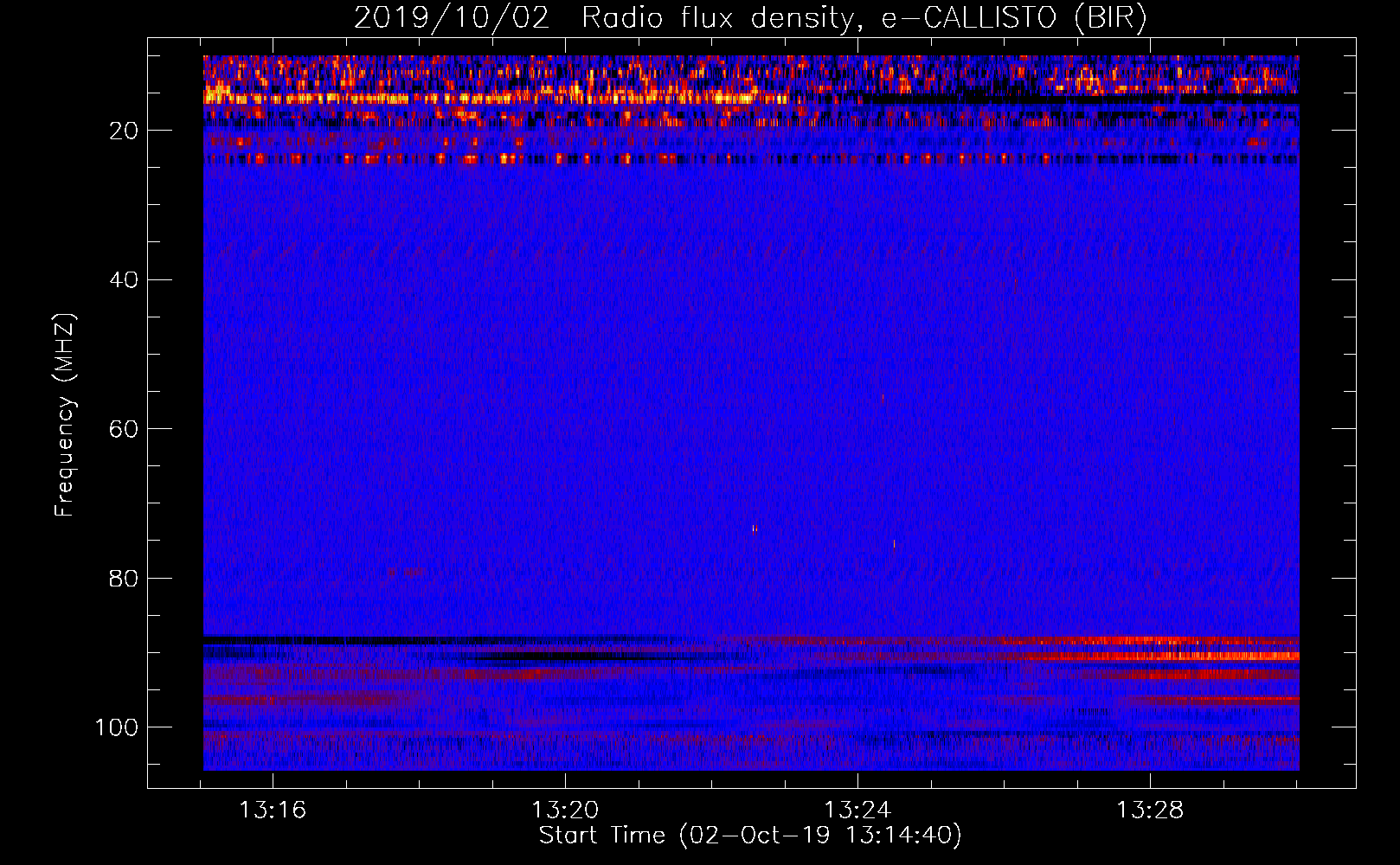This screenshot has width=1400, height=865.
Task: Click the 40 MHz frequency tick label
Action: 124,280
